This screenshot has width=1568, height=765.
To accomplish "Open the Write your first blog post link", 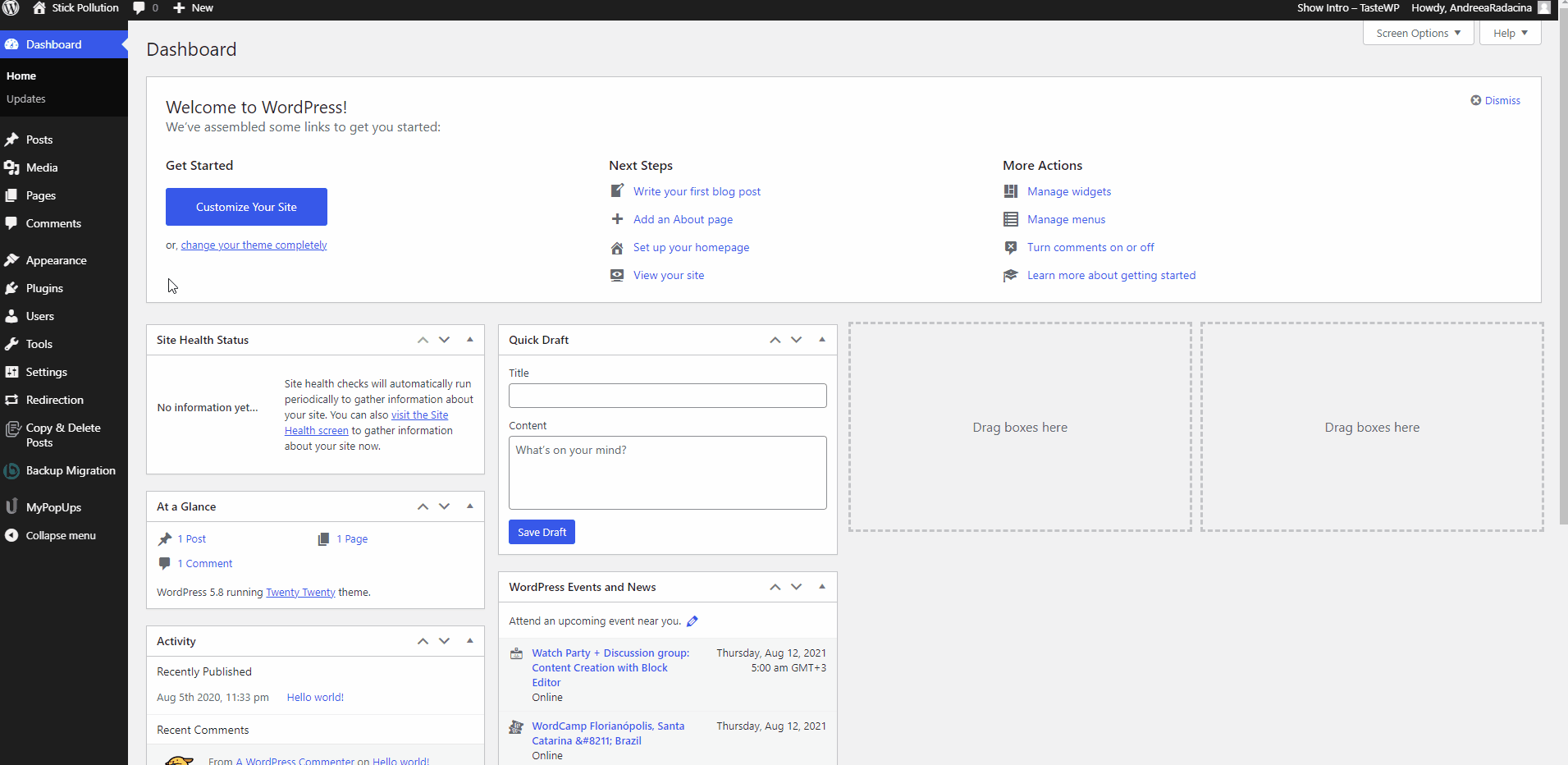I will click(x=696, y=191).
